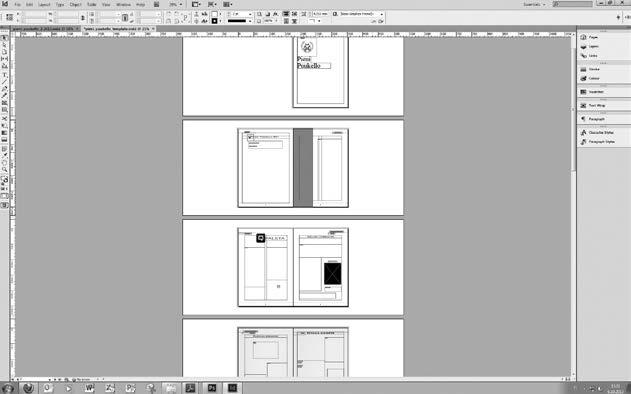Expand the stroke weight dropdown
This screenshot has height=394, width=631.
250,14
